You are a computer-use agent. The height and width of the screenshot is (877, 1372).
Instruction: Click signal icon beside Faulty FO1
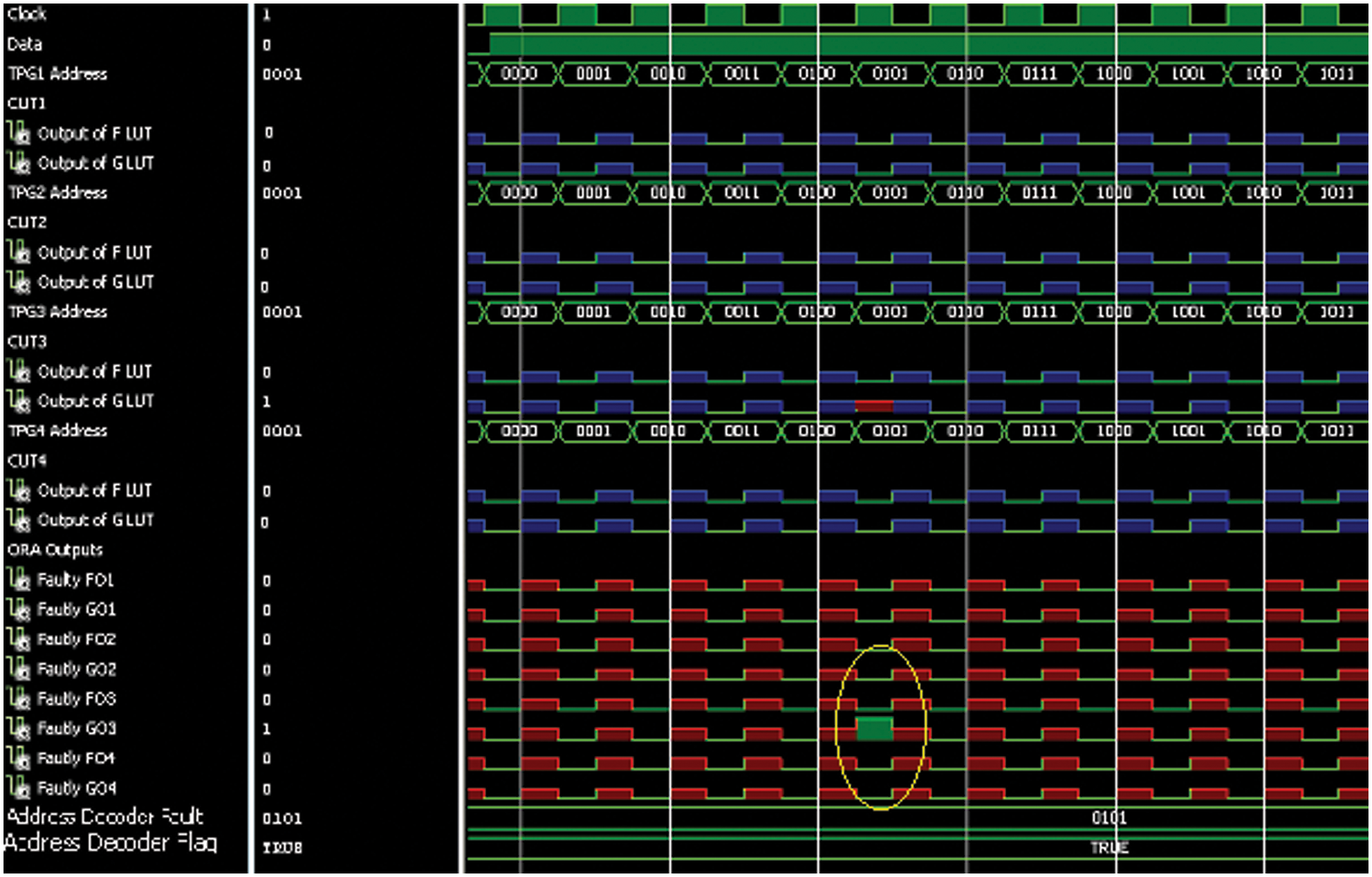pyautogui.click(x=19, y=579)
